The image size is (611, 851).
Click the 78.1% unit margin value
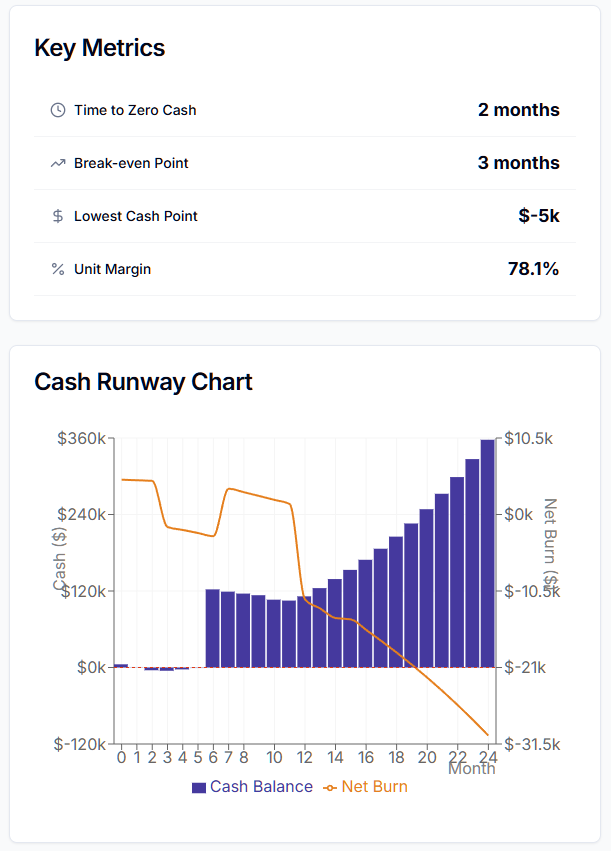[x=533, y=269]
